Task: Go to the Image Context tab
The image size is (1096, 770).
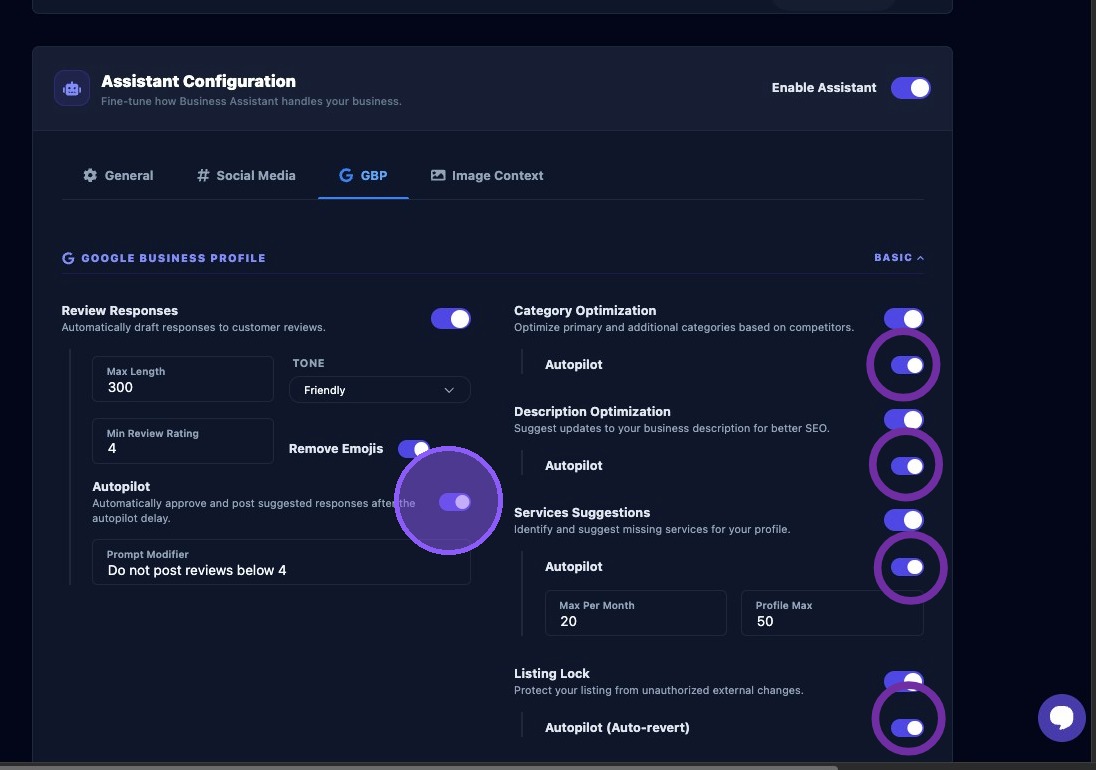Action: coord(487,175)
